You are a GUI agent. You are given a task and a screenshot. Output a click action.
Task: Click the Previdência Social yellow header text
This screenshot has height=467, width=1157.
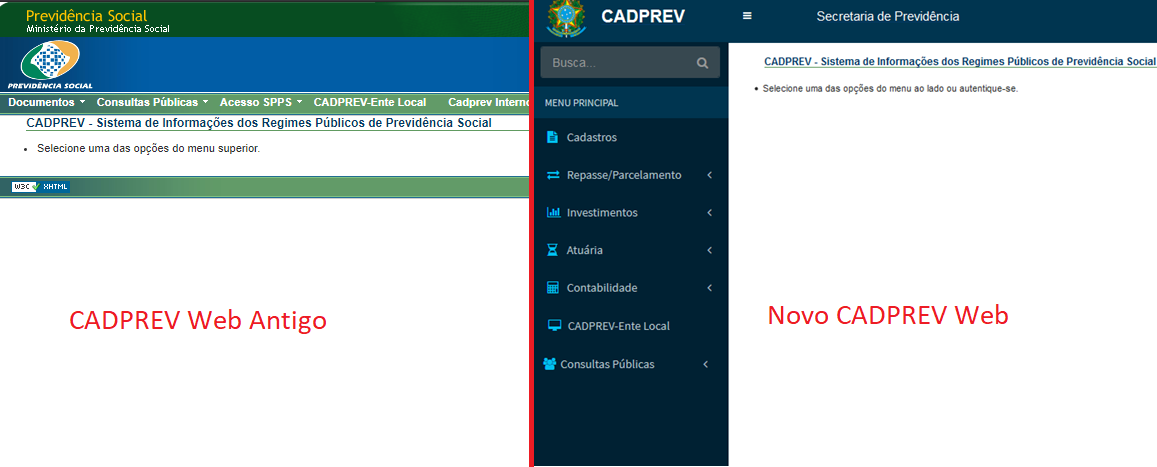pos(86,15)
